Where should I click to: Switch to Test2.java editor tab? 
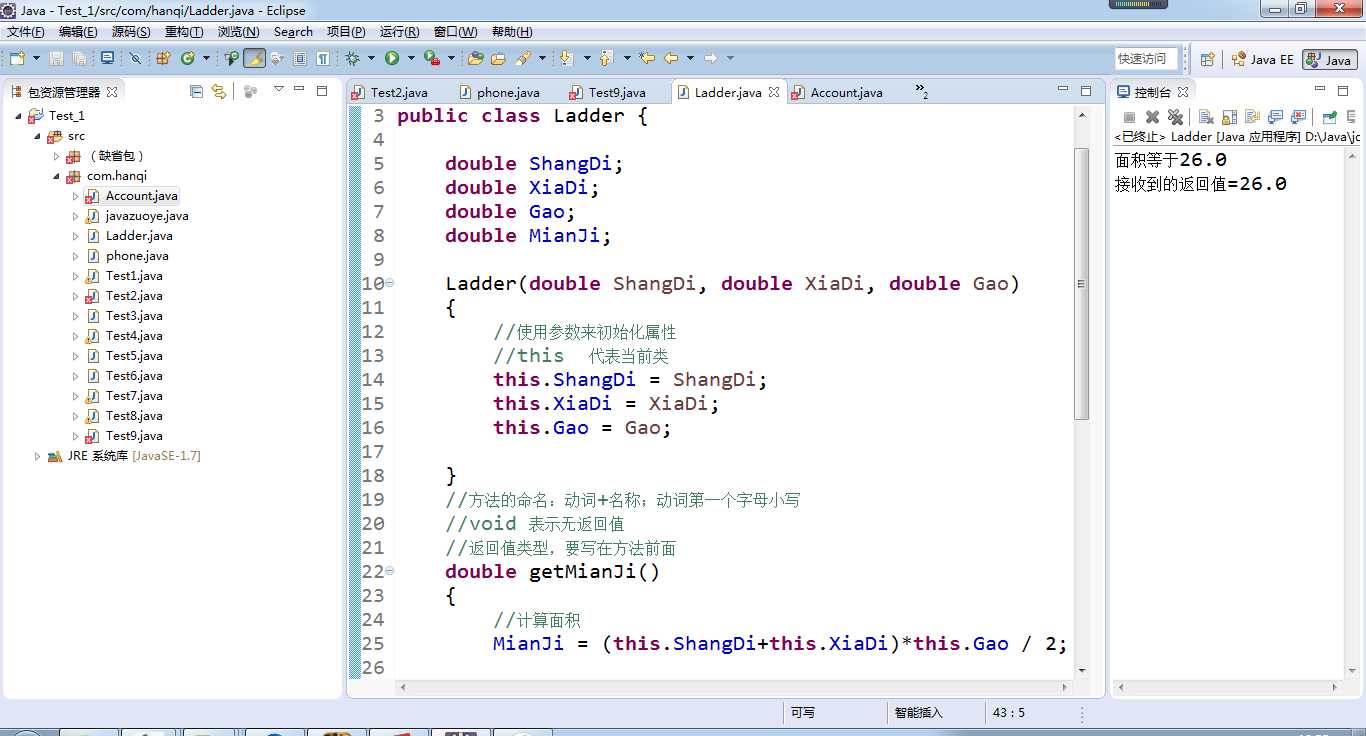390,92
